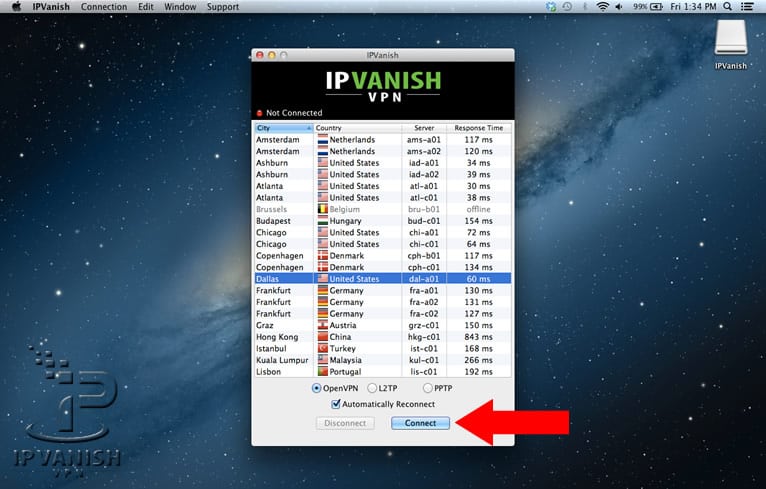Click the Denmark flag in cph-b01 row
This screenshot has height=489, width=766.
coord(322,255)
